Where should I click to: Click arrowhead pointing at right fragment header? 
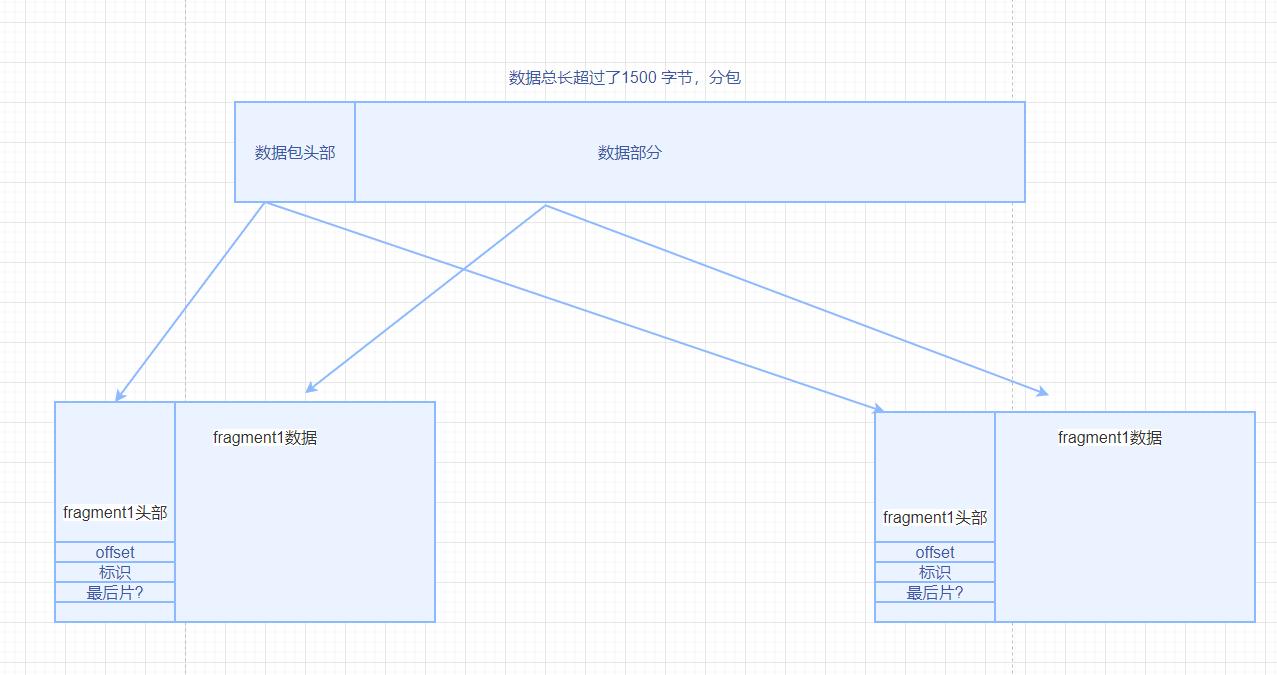point(879,408)
